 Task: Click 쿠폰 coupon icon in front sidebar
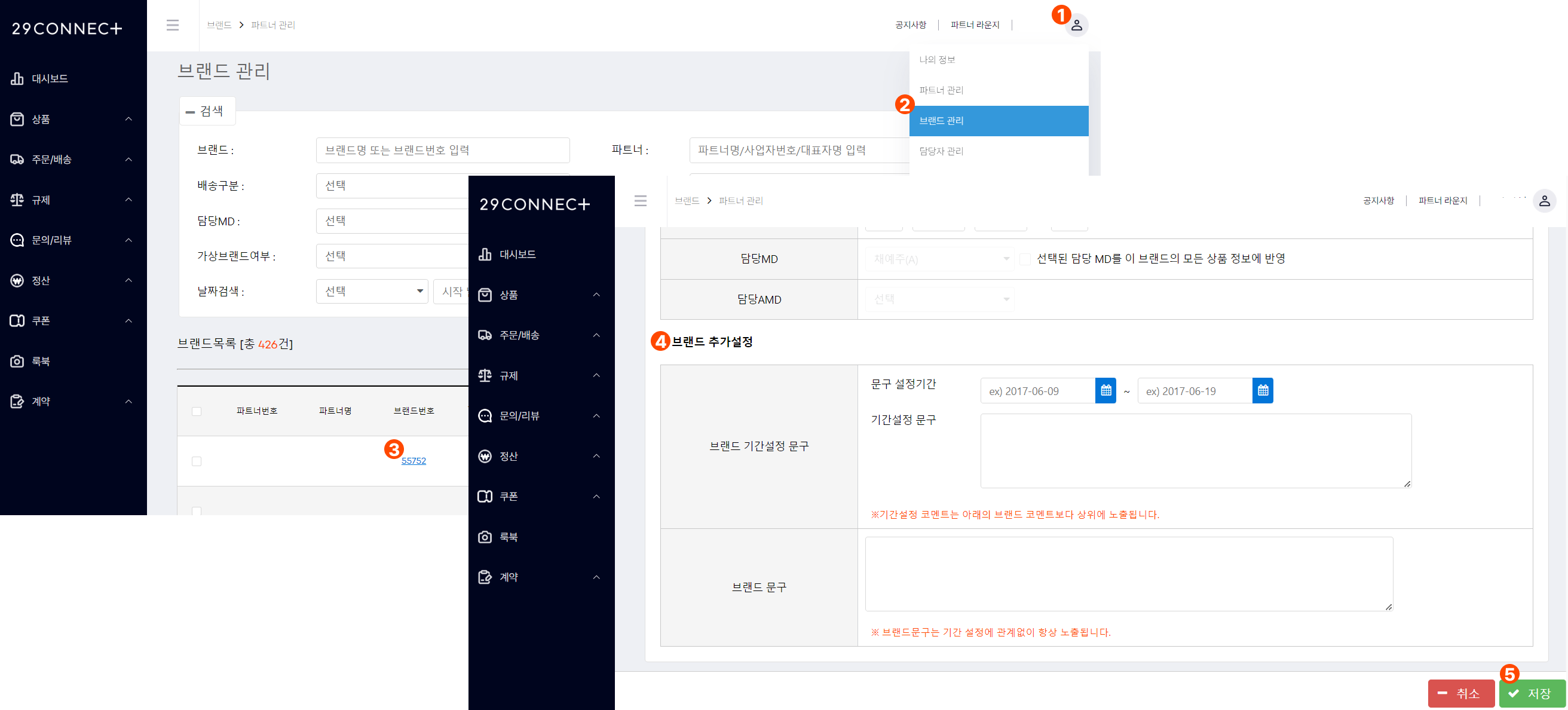coord(485,496)
